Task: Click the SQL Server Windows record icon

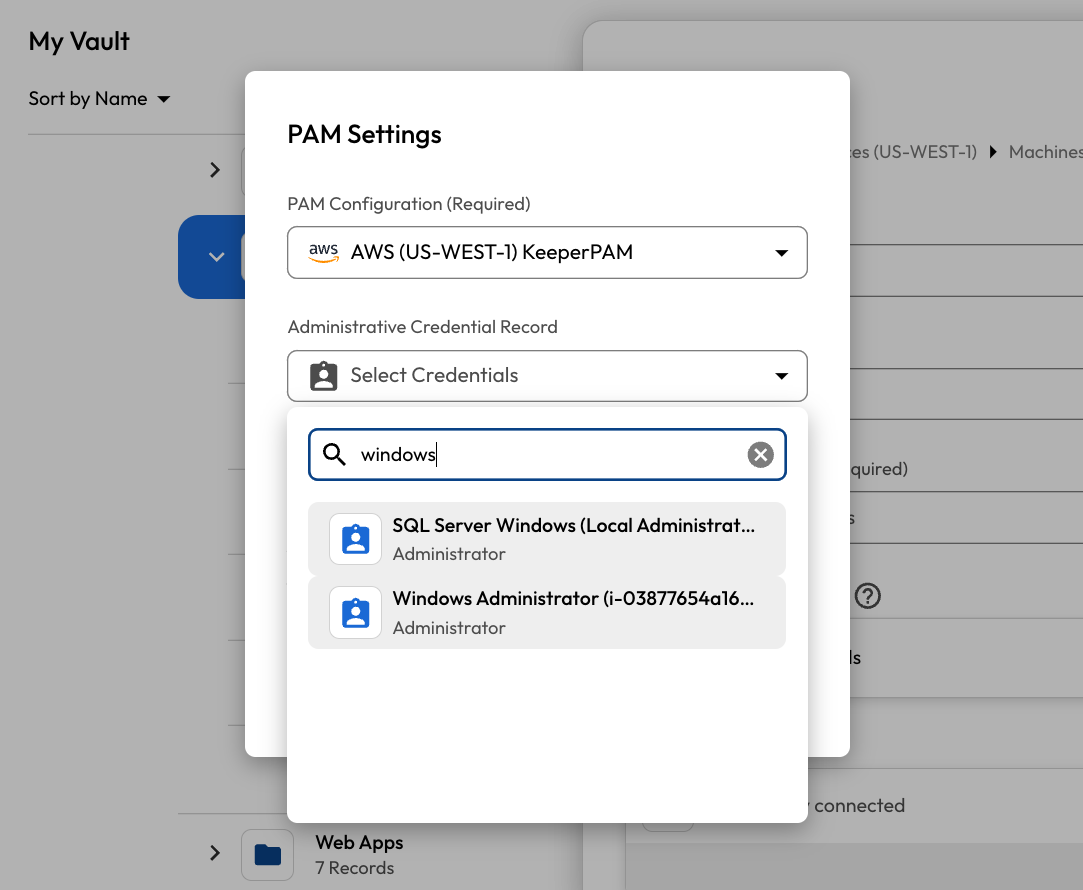Action: (355, 540)
